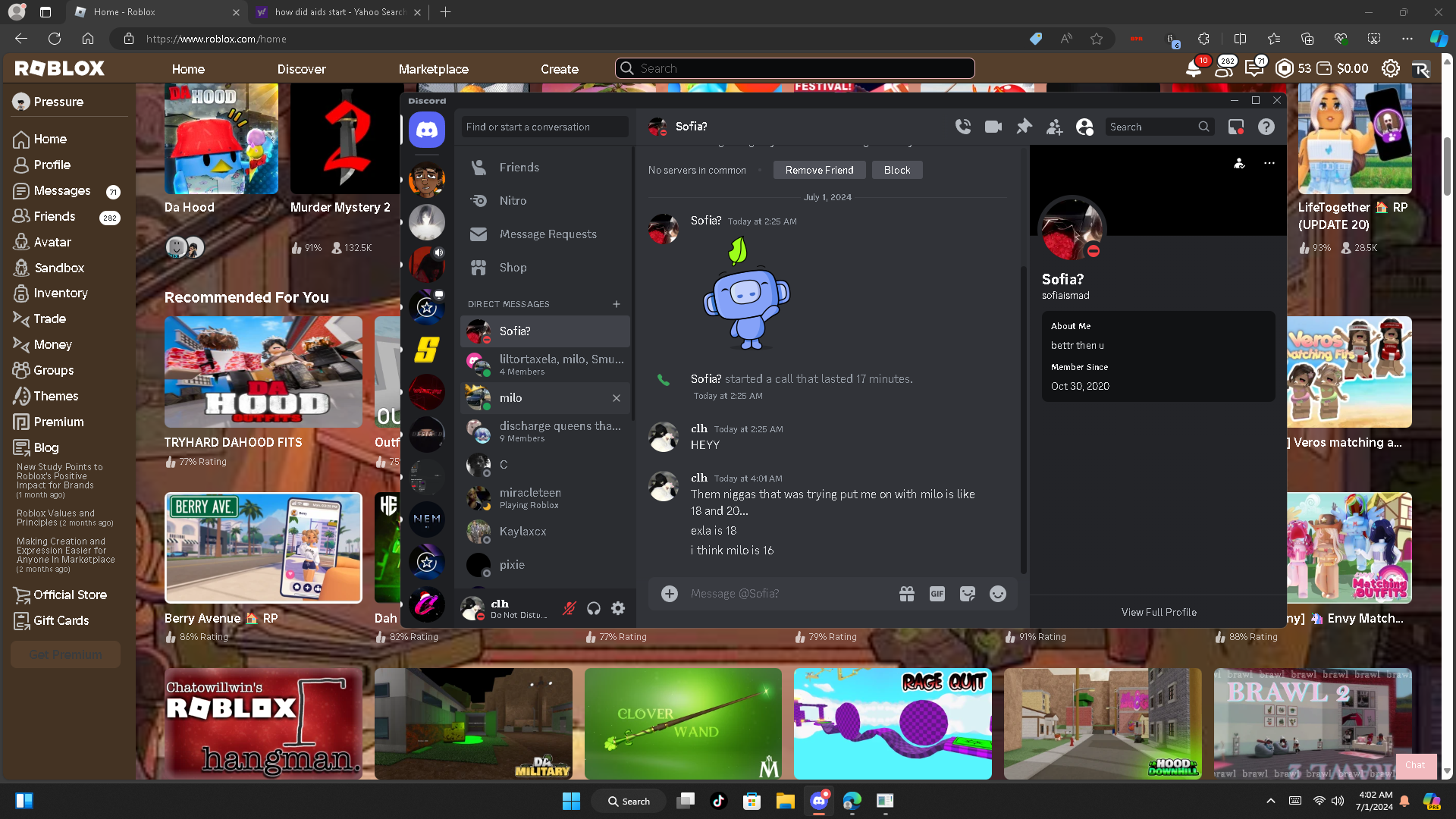Open the Discord Shop
This screenshot has width=1456, height=819.
click(544, 268)
